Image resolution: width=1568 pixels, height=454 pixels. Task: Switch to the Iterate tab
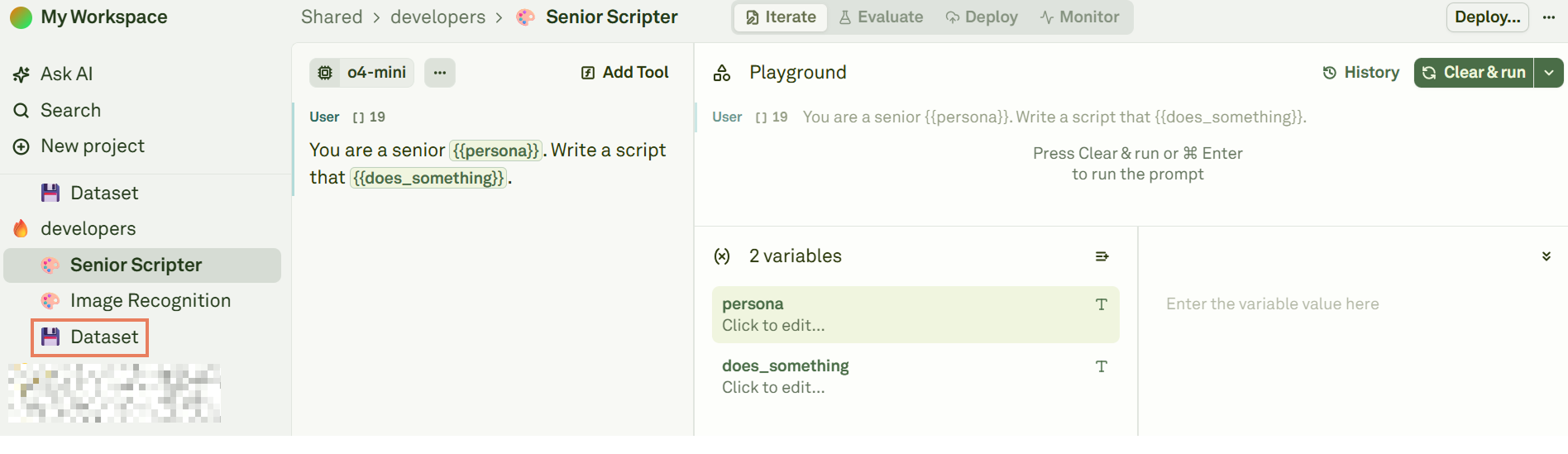pyautogui.click(x=781, y=17)
